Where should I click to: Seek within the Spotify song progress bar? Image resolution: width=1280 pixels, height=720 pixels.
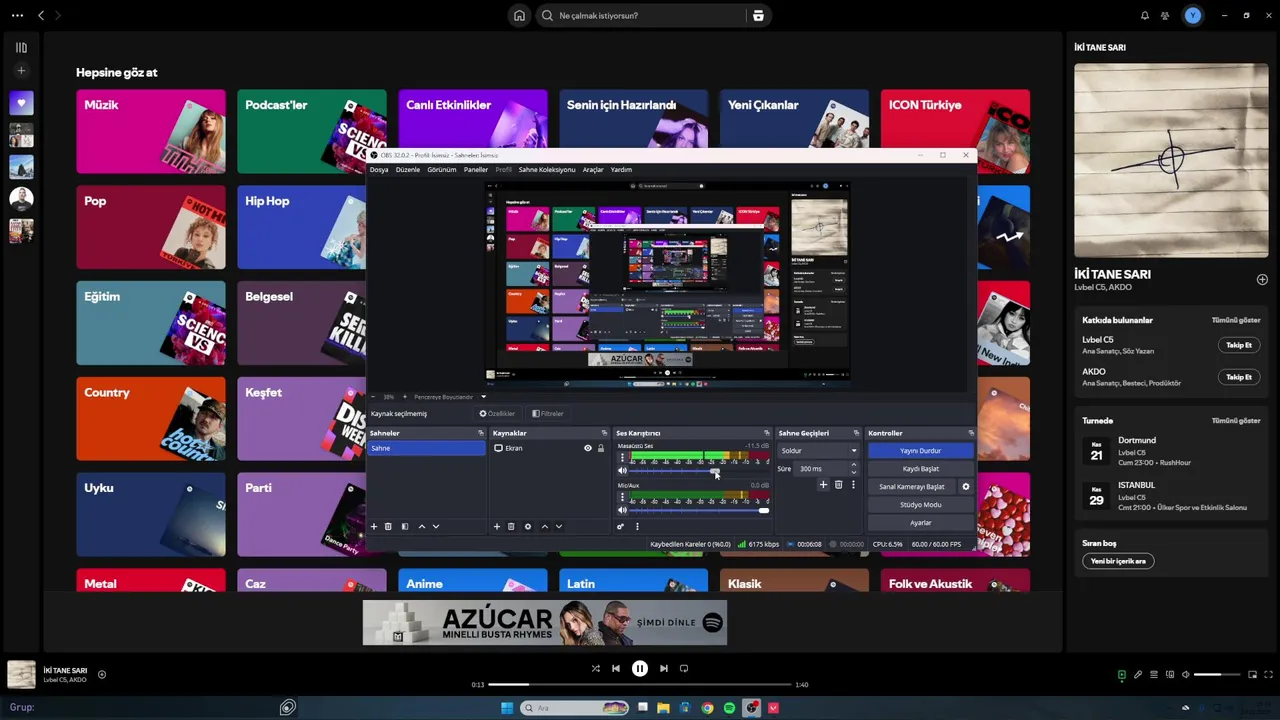pos(640,685)
